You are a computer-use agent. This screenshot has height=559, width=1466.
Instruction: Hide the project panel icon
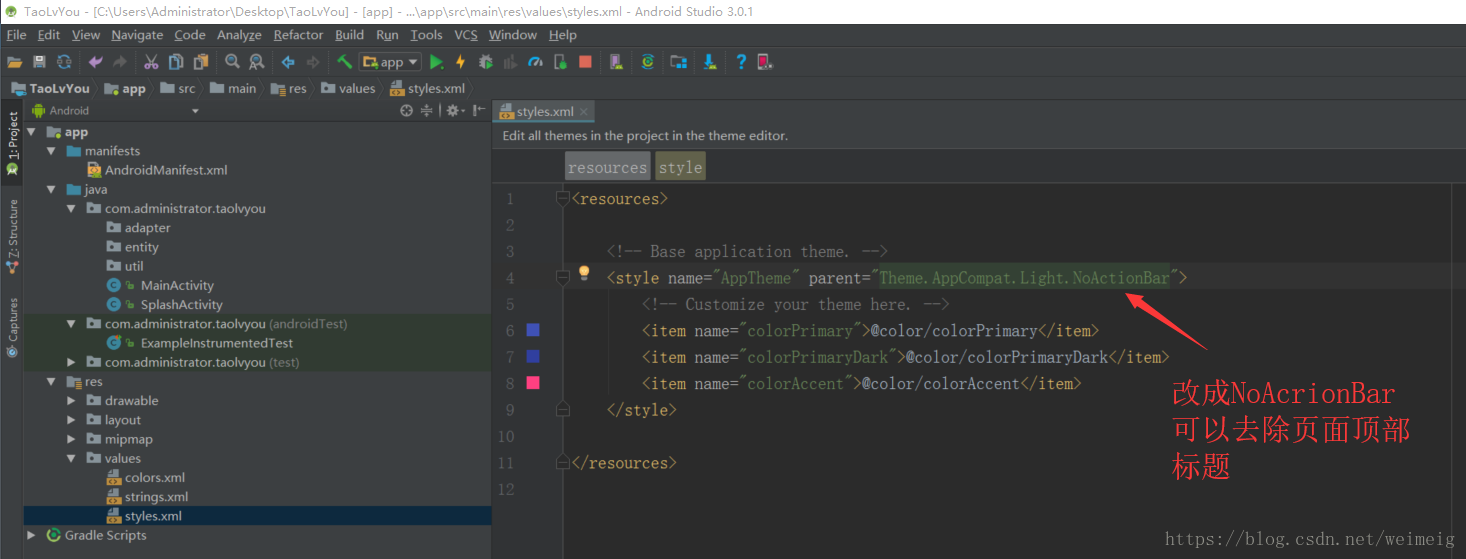480,111
